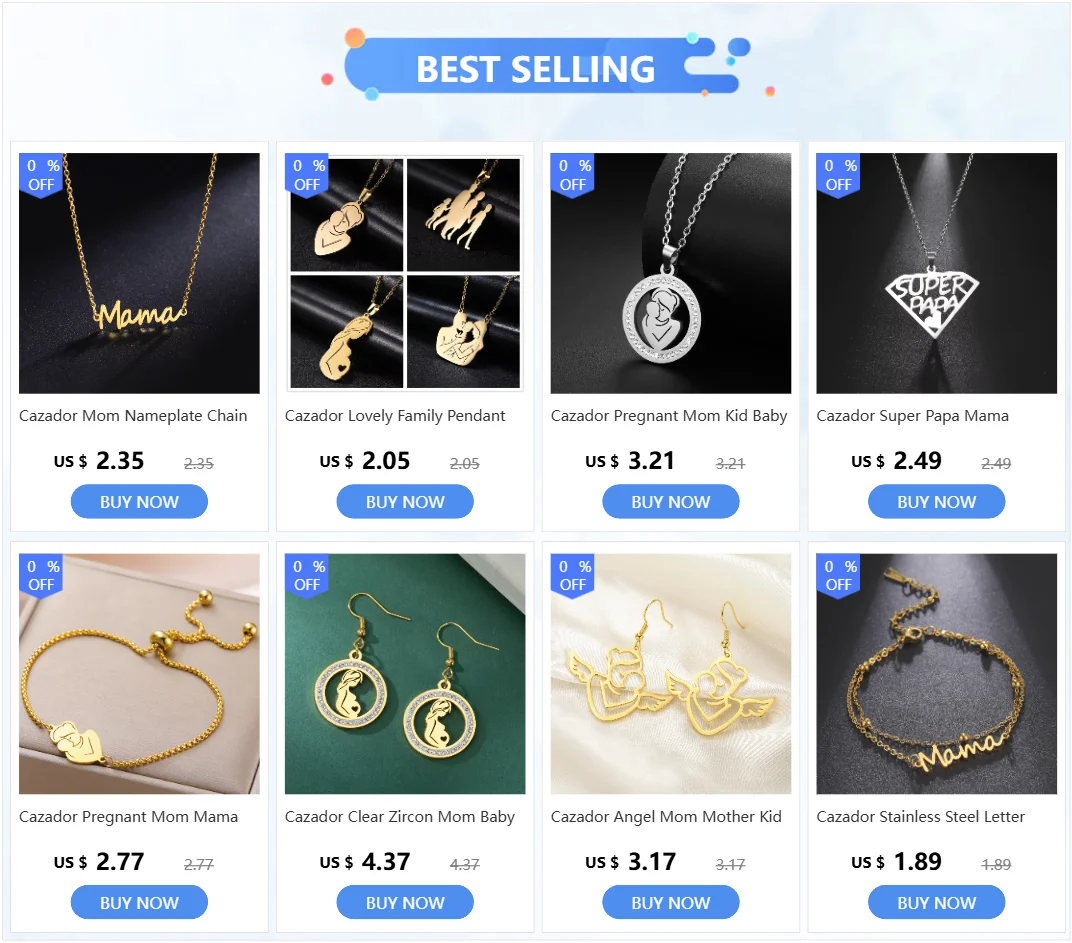
Task: Open the Mama nameplate necklace image
Action: pos(139,273)
